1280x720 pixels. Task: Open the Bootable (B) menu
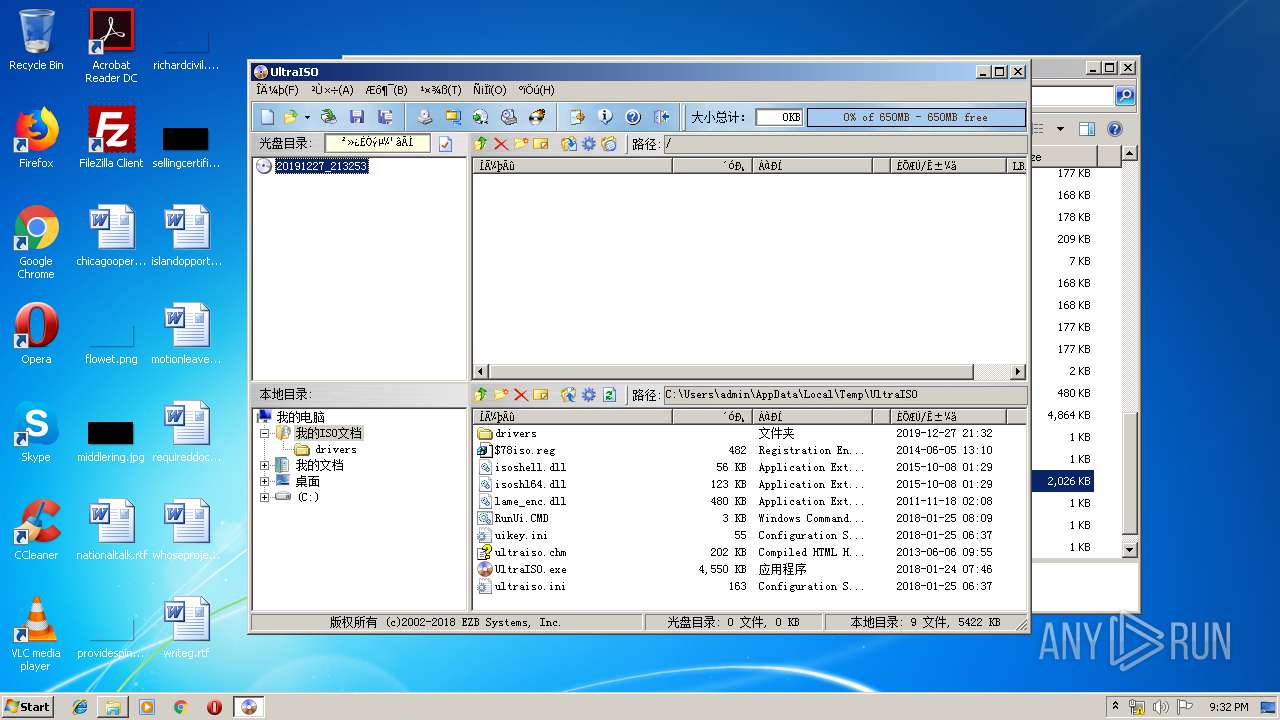coord(386,90)
